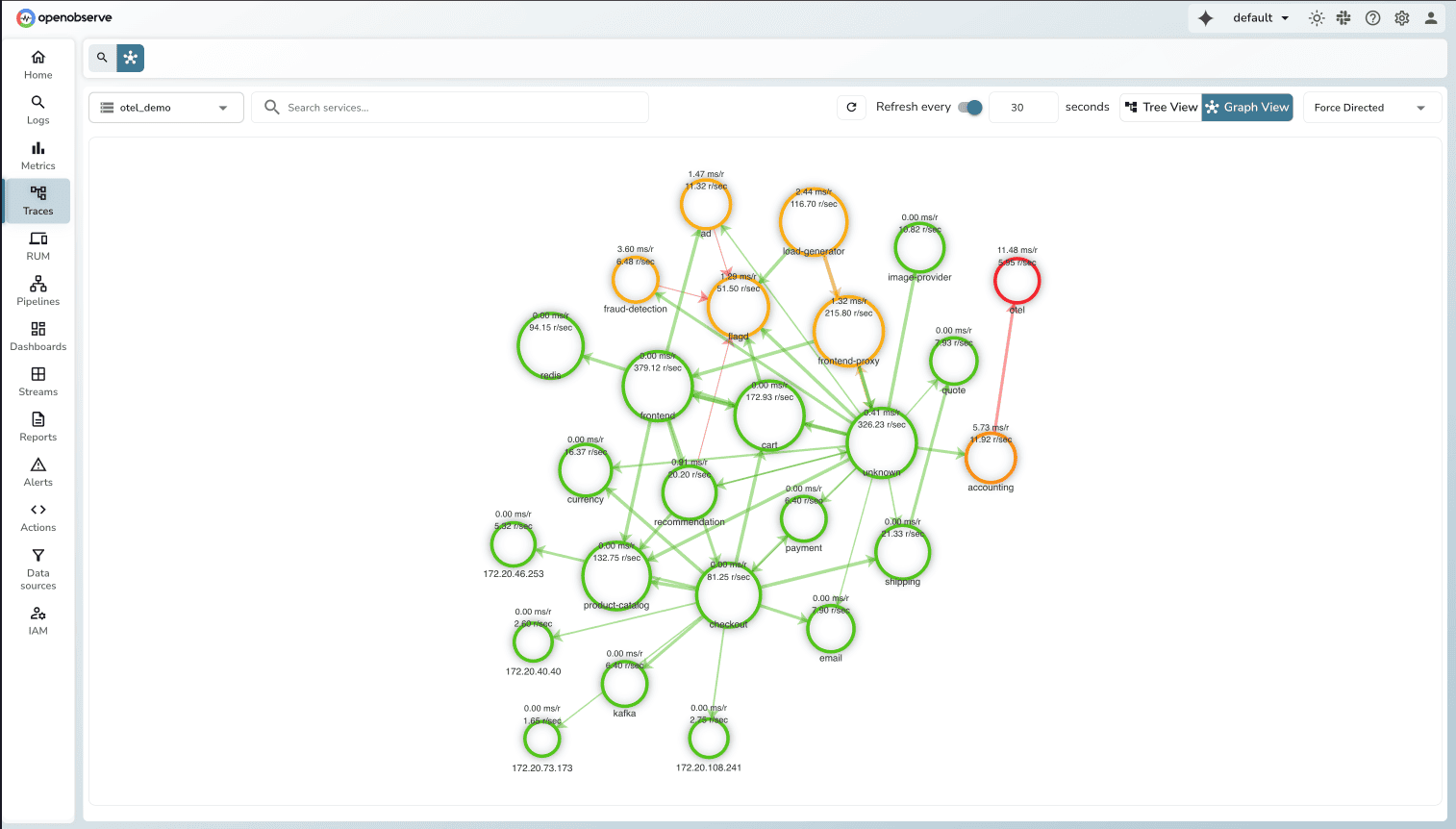
Task: Open the Traces section in the sidebar
Action: [38, 200]
